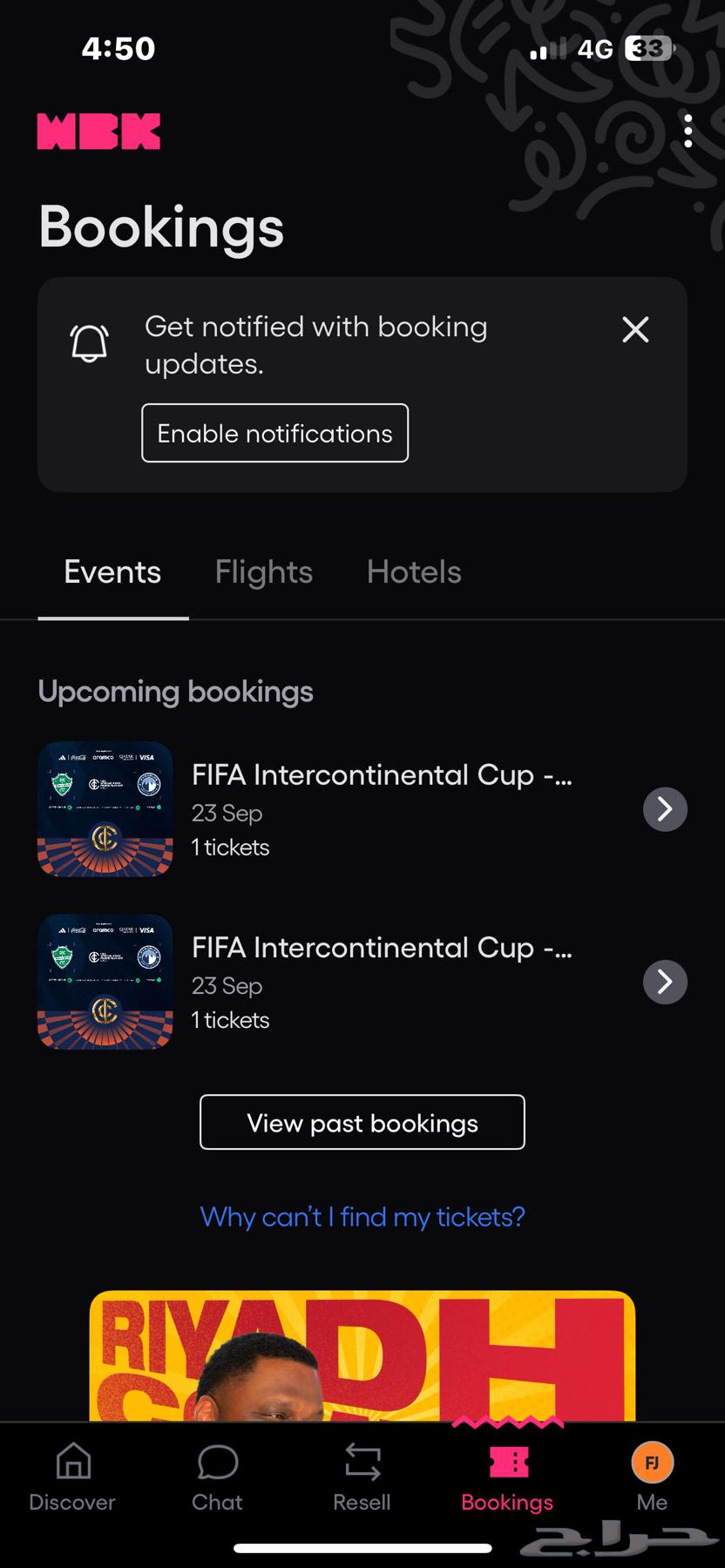Expand first FIFA Intercontinental Cup booking chevron
Viewport: 725px width, 1568px height.
(665, 809)
